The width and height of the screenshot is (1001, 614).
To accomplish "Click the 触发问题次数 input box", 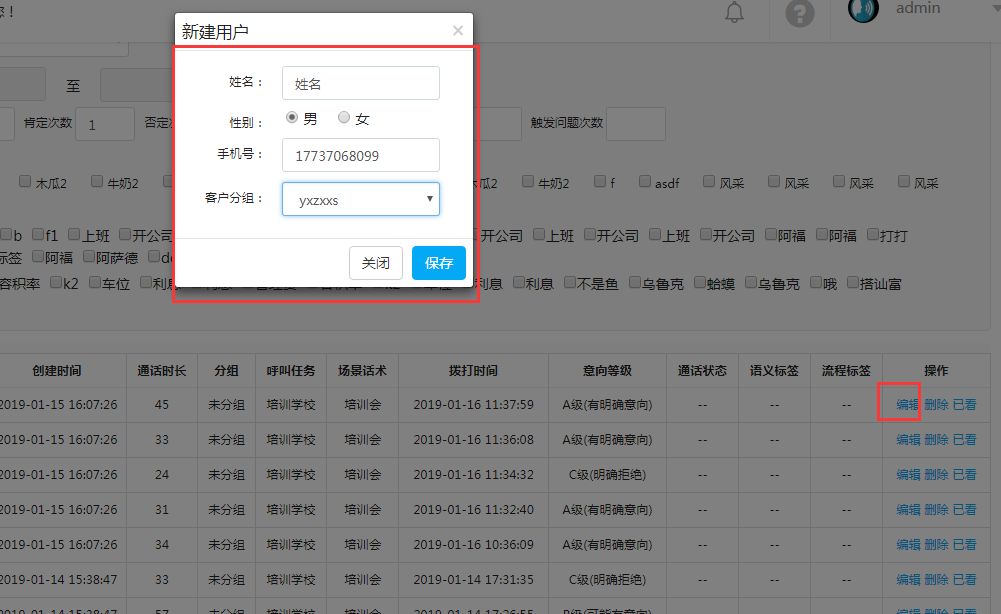I will pyautogui.click(x=635, y=124).
